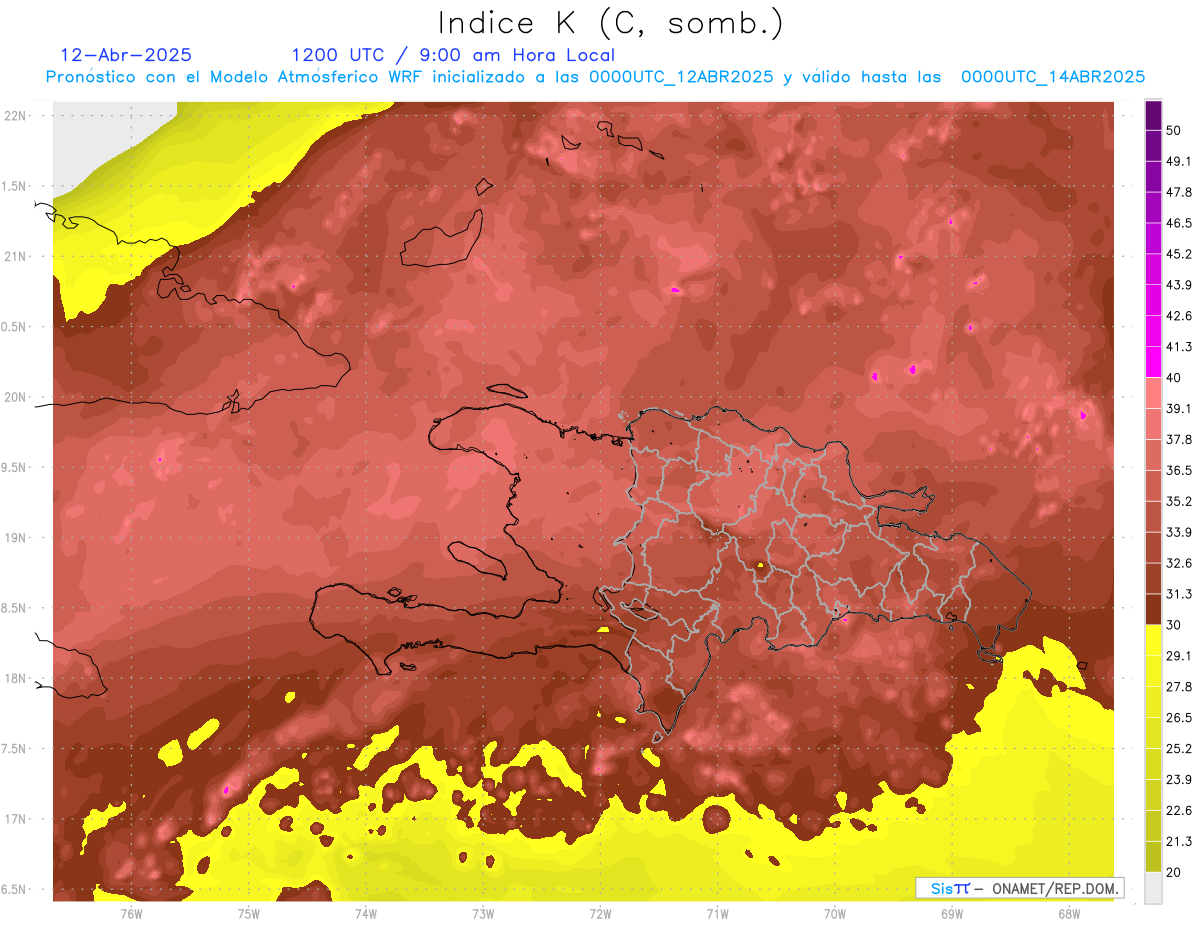Click the legend value '35.2'
This screenshot has width=1200, height=927.
(x=1178, y=501)
